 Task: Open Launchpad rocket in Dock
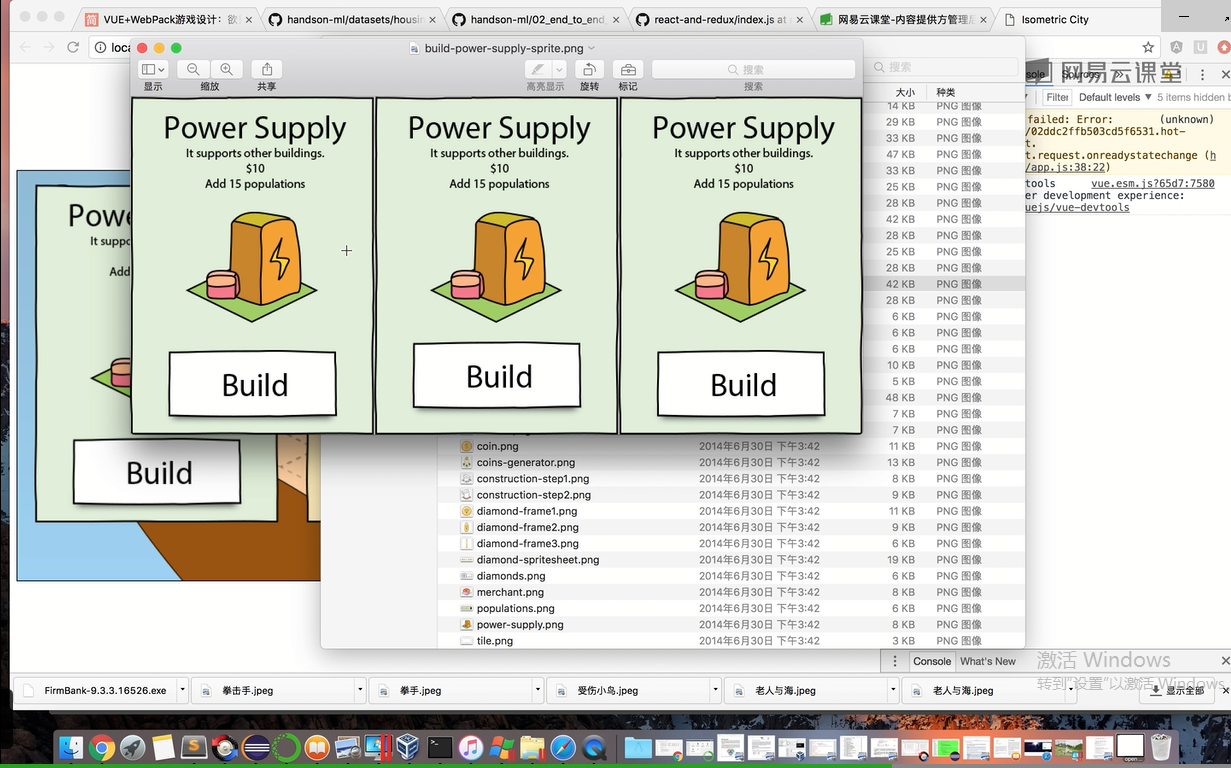[132, 747]
